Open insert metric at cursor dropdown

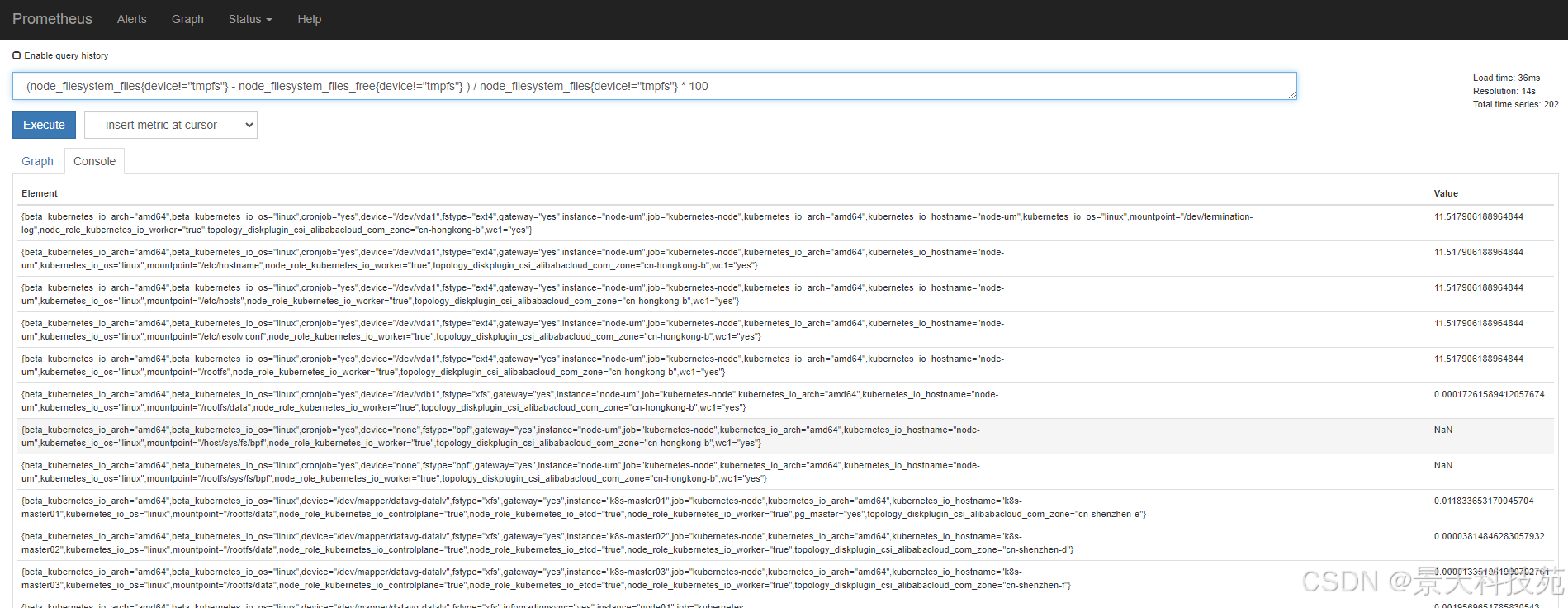(171, 125)
